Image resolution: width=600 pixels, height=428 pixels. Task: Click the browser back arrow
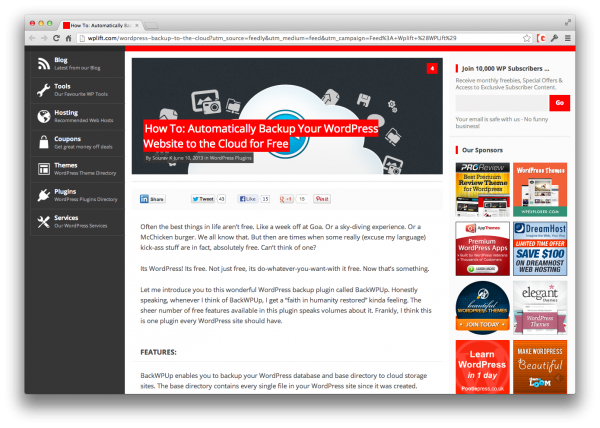32,38
